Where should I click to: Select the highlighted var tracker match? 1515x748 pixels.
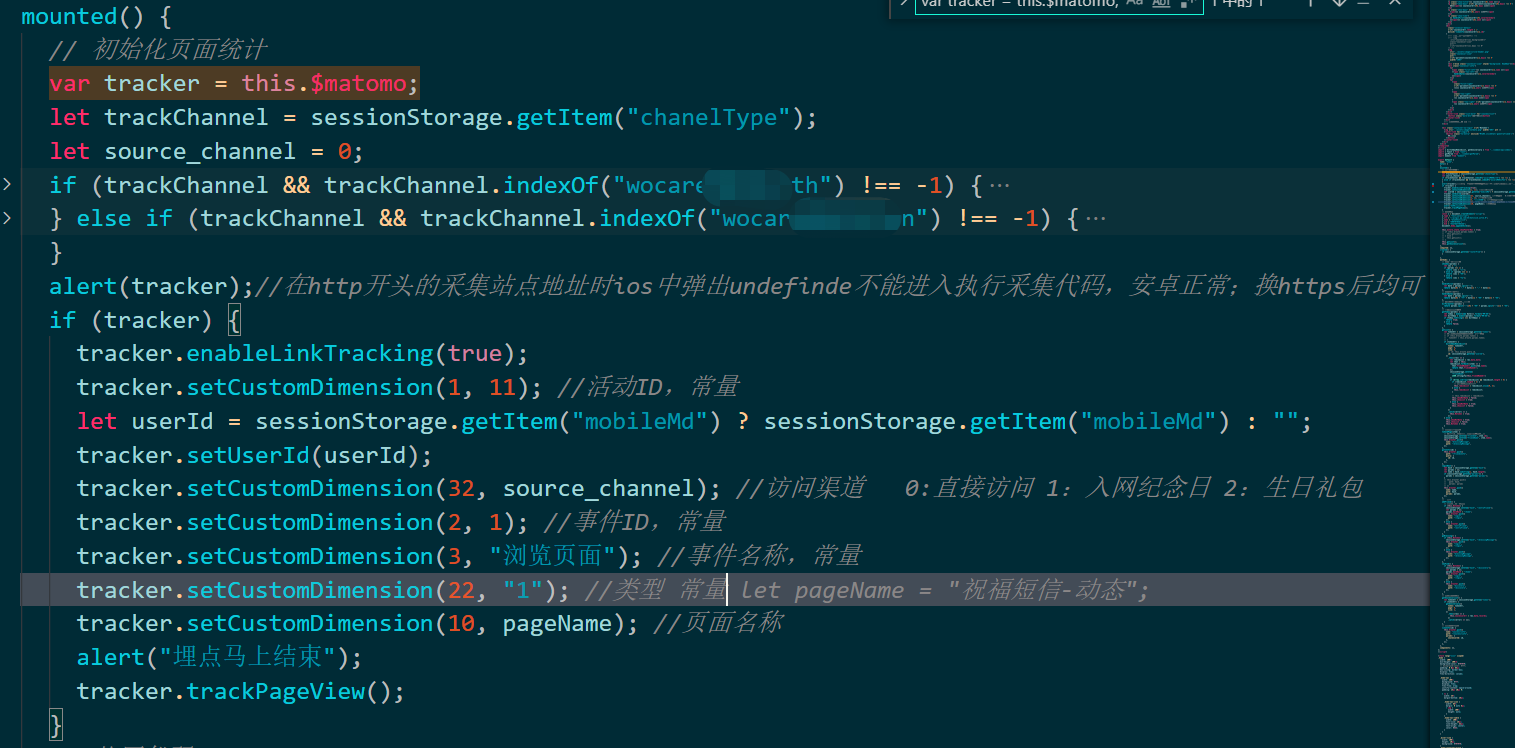[233, 83]
